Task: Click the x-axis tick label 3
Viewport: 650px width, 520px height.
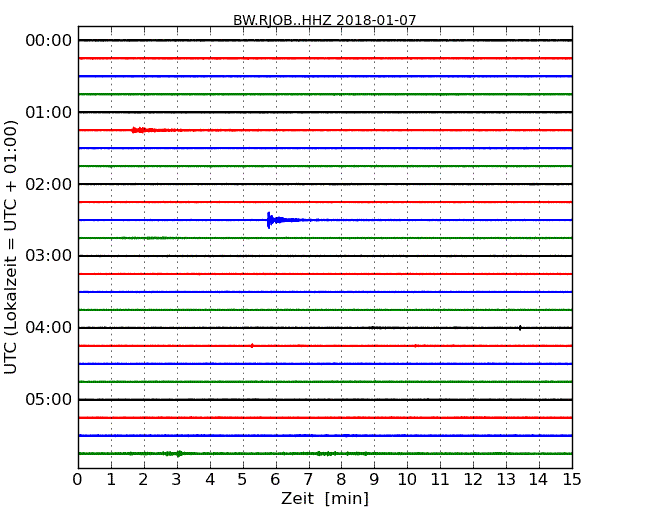Action: point(177,480)
